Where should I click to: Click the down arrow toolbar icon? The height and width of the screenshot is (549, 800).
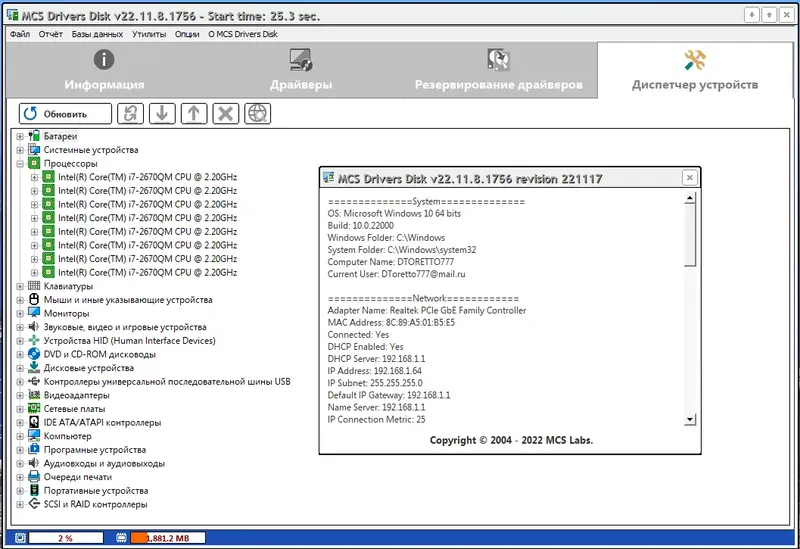162,113
